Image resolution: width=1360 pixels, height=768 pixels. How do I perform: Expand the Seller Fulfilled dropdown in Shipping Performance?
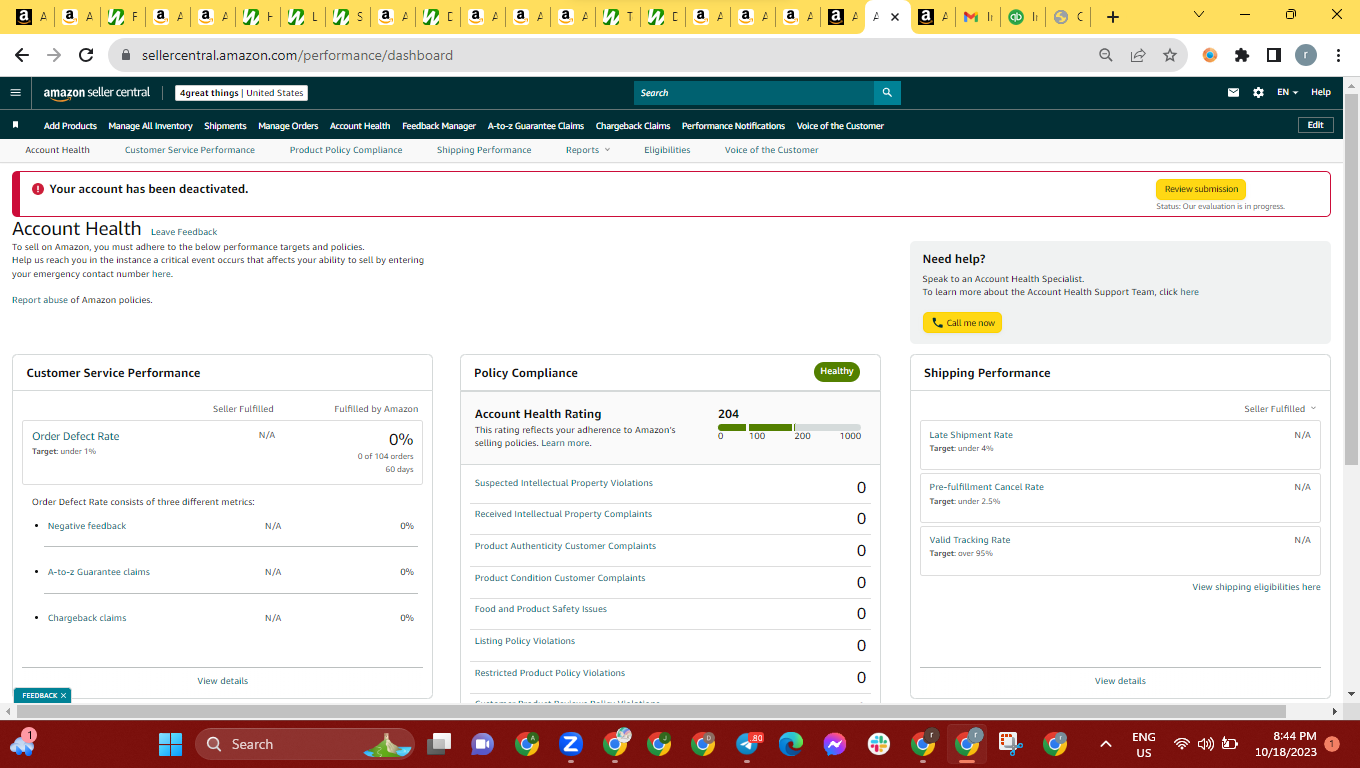(x=1280, y=409)
